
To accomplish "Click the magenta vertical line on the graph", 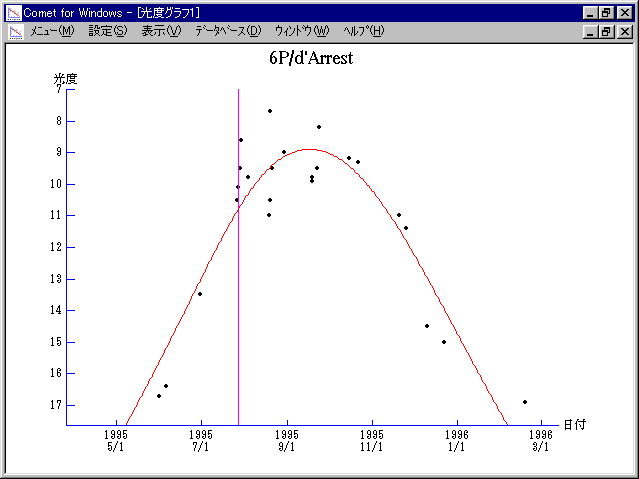I will [x=238, y=300].
